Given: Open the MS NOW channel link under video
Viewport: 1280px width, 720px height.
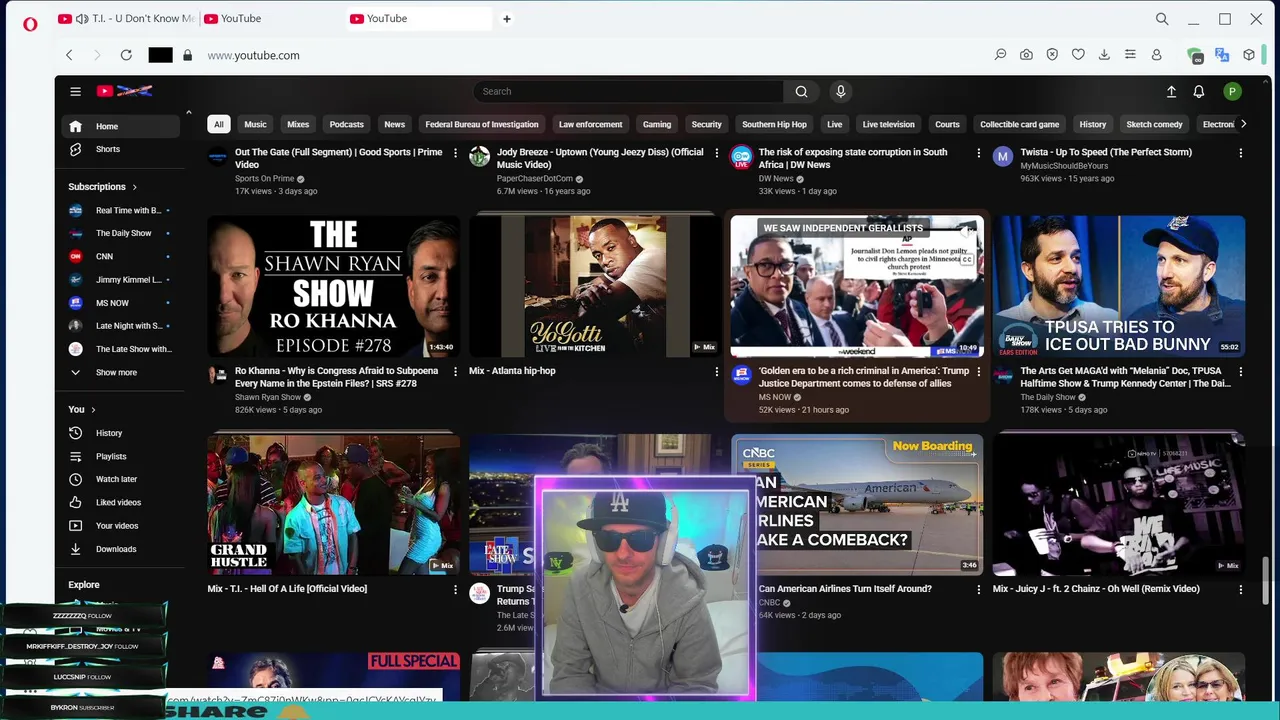Looking at the screenshot, I should (x=775, y=397).
